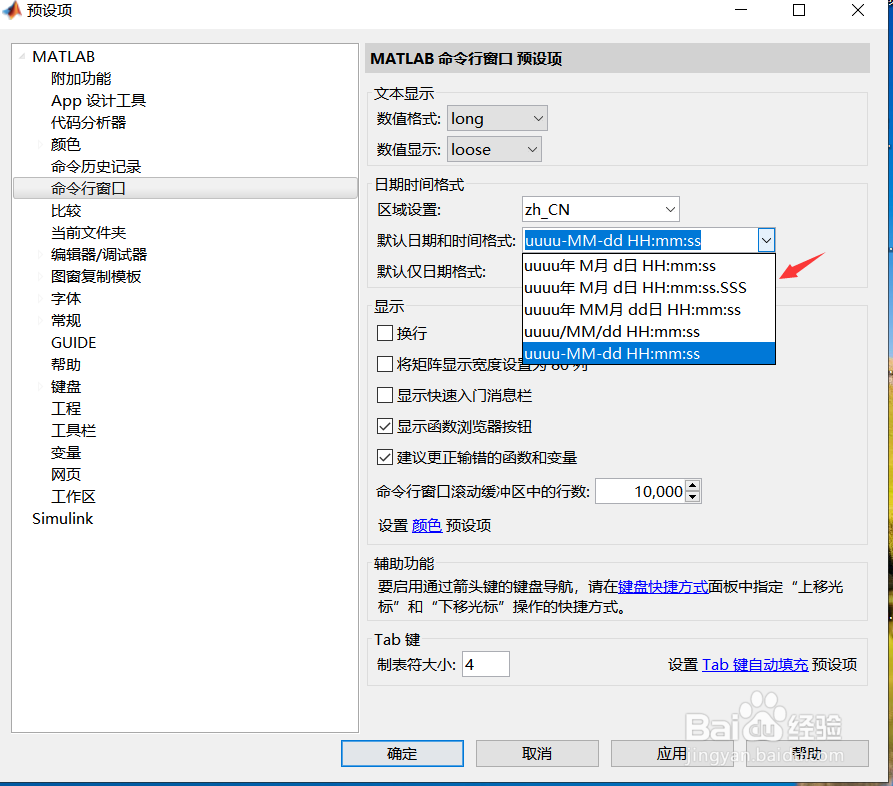Minimize the 预设项 window
893x786 pixels.
tap(741, 10)
